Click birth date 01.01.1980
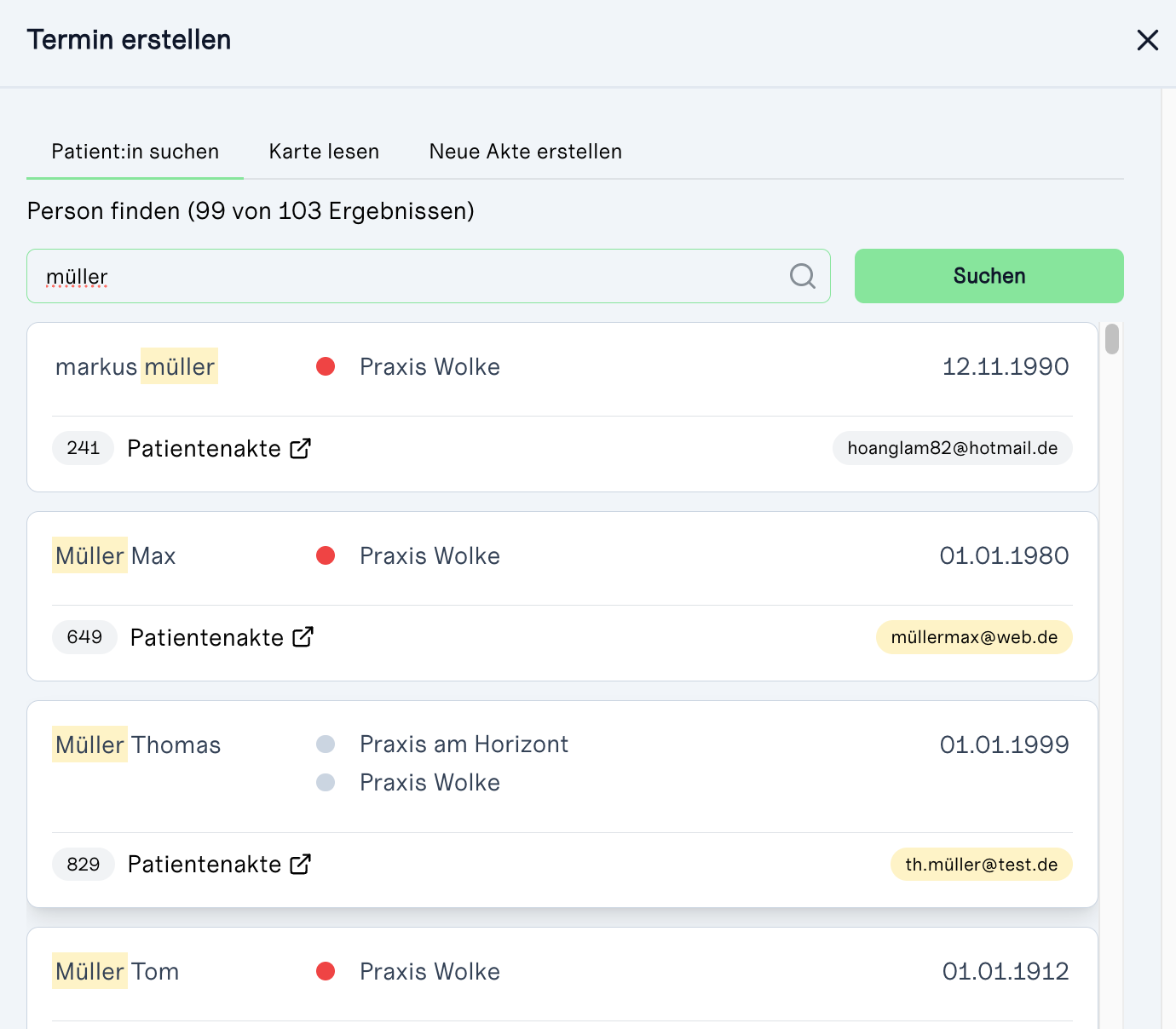The width and height of the screenshot is (1176, 1029). (1004, 555)
